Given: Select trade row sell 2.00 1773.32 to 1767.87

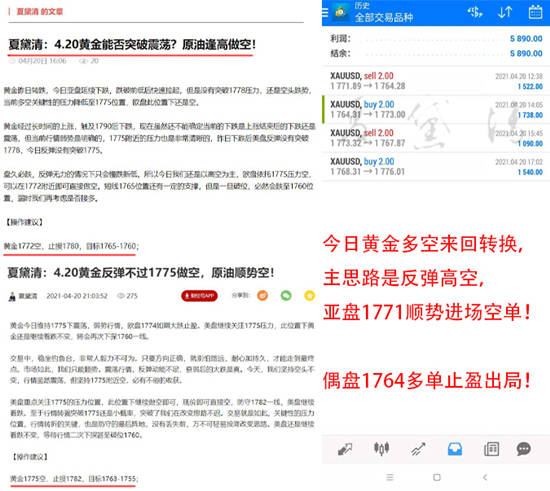Looking at the screenshot, I should (x=436, y=138).
